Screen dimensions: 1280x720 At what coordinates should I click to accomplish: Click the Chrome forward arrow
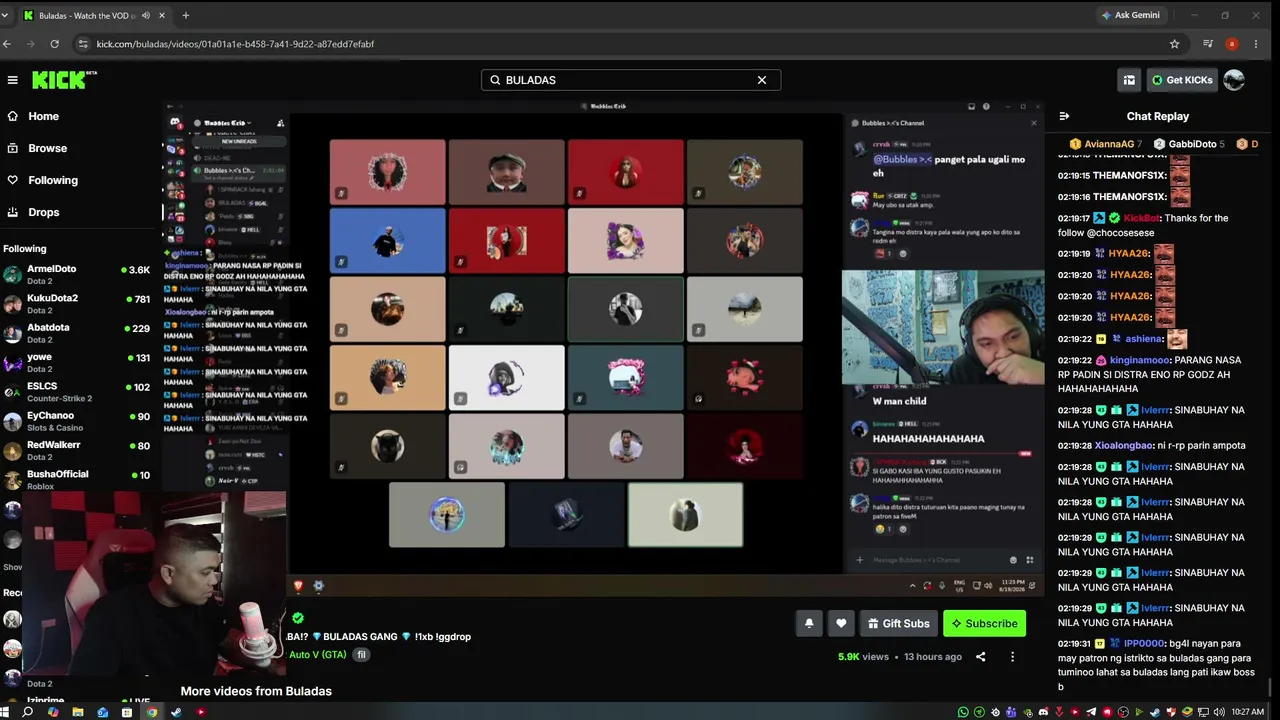30,44
